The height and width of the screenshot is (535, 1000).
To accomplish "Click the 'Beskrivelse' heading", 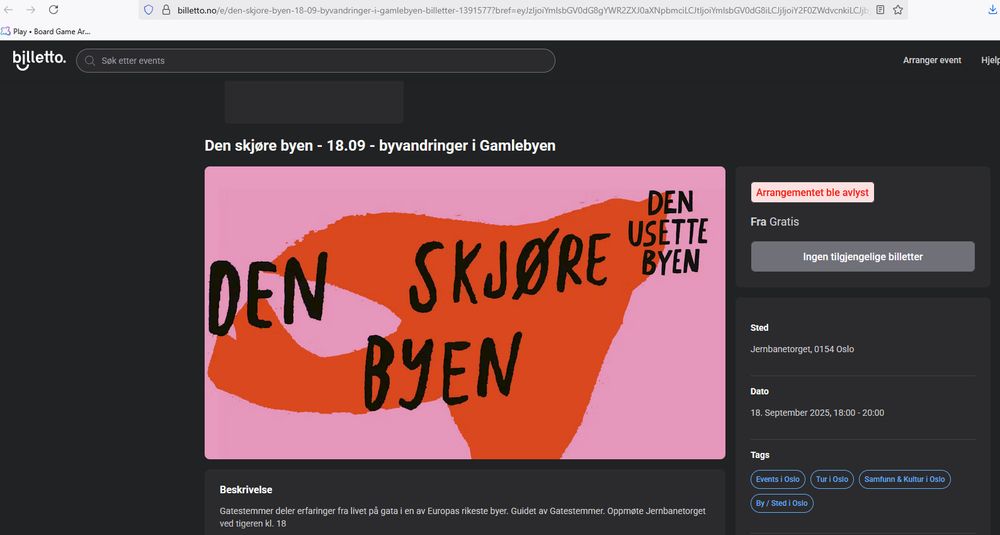I will tap(246, 490).
